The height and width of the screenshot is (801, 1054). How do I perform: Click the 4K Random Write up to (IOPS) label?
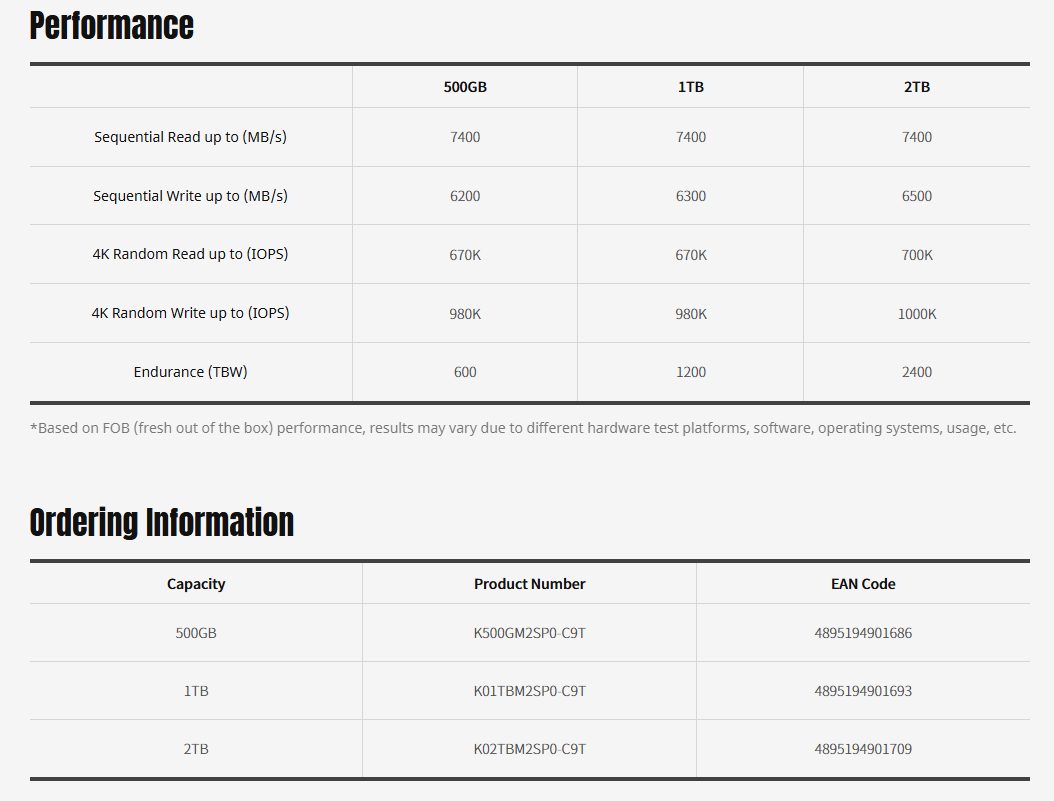(x=190, y=313)
